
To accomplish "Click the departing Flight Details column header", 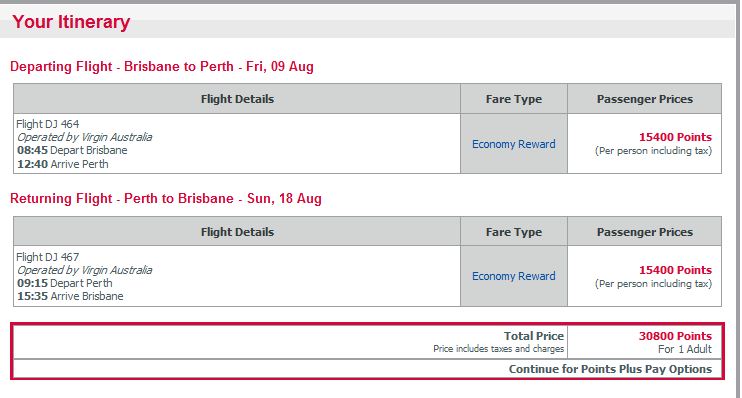I will [237, 99].
